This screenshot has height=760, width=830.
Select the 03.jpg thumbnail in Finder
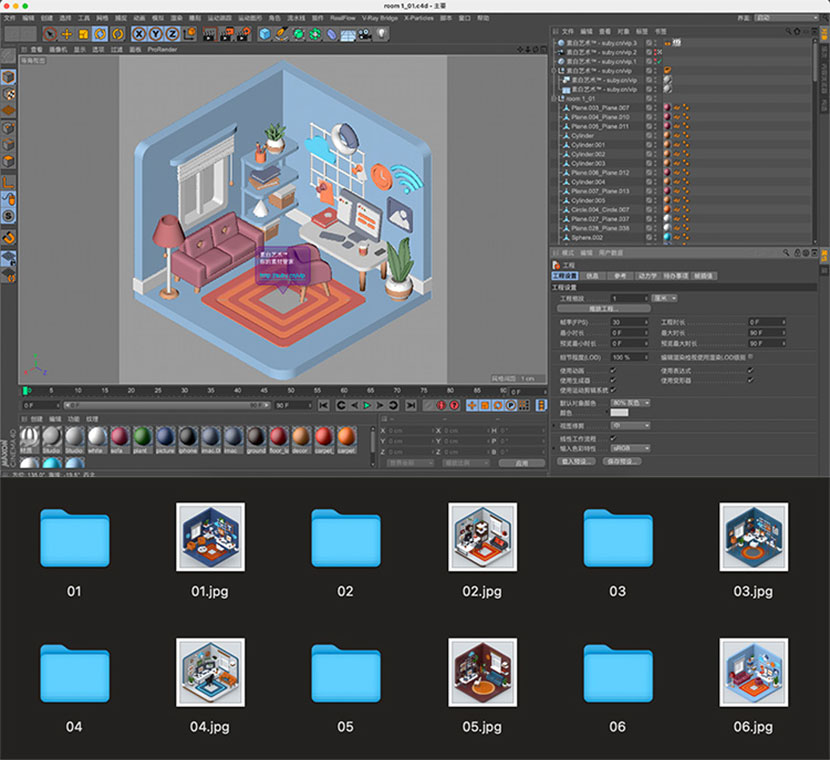point(753,537)
